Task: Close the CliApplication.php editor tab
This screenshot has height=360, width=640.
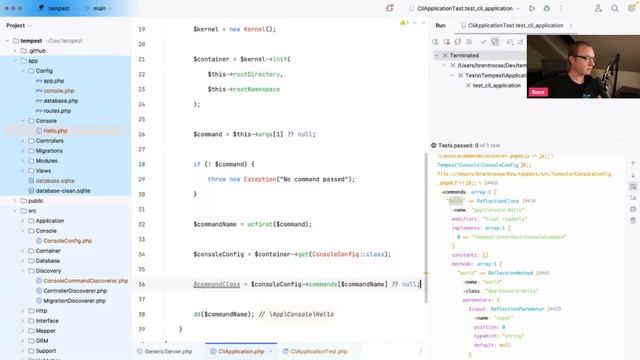Action: (271, 351)
